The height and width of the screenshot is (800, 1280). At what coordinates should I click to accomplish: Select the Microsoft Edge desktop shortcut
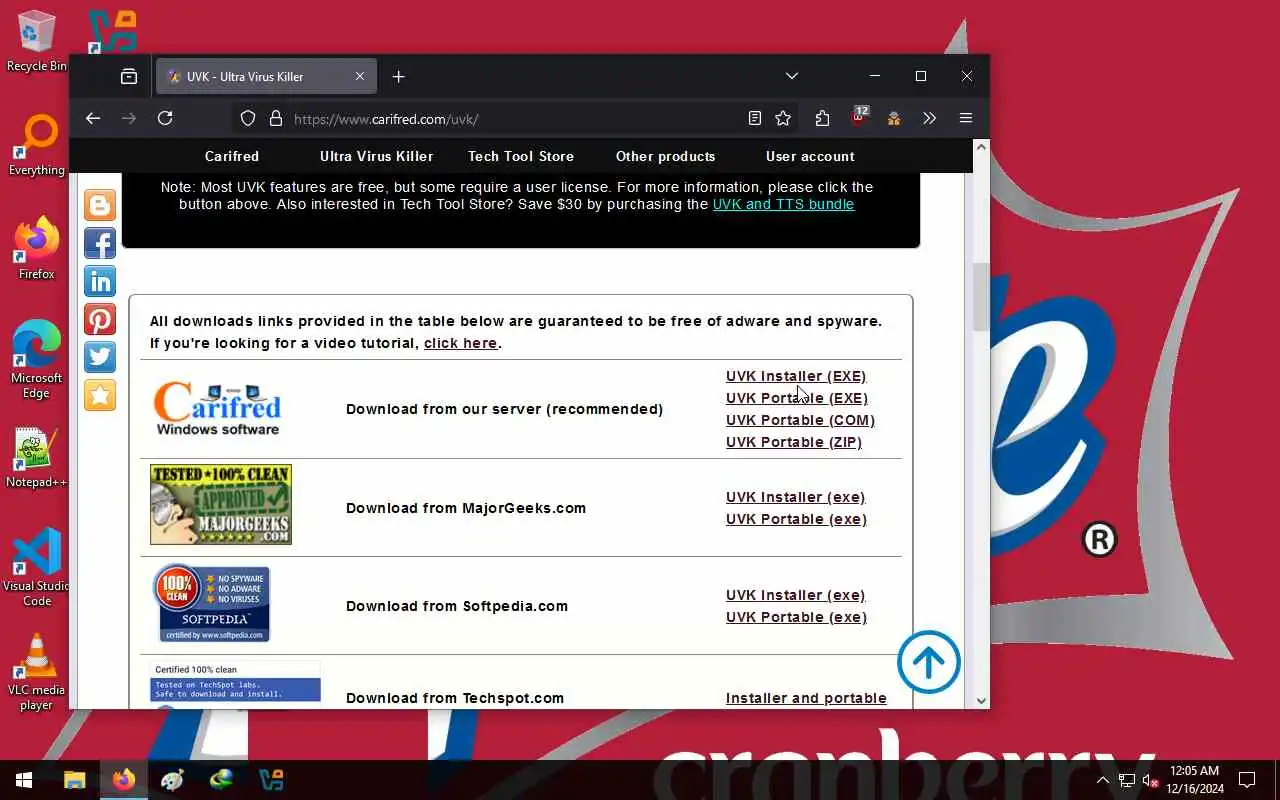(x=36, y=360)
